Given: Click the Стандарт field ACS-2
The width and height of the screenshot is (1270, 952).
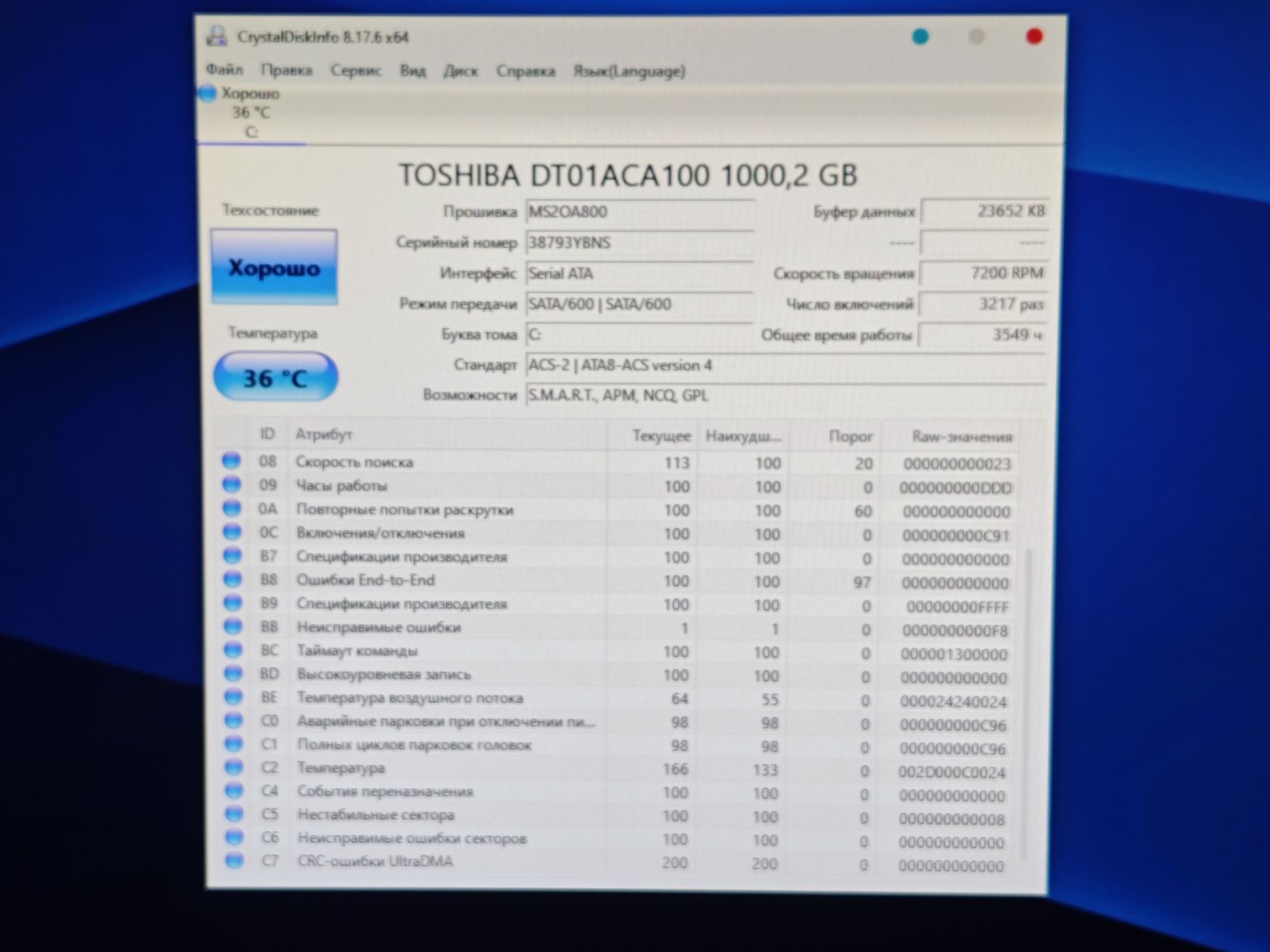Looking at the screenshot, I should [786, 365].
